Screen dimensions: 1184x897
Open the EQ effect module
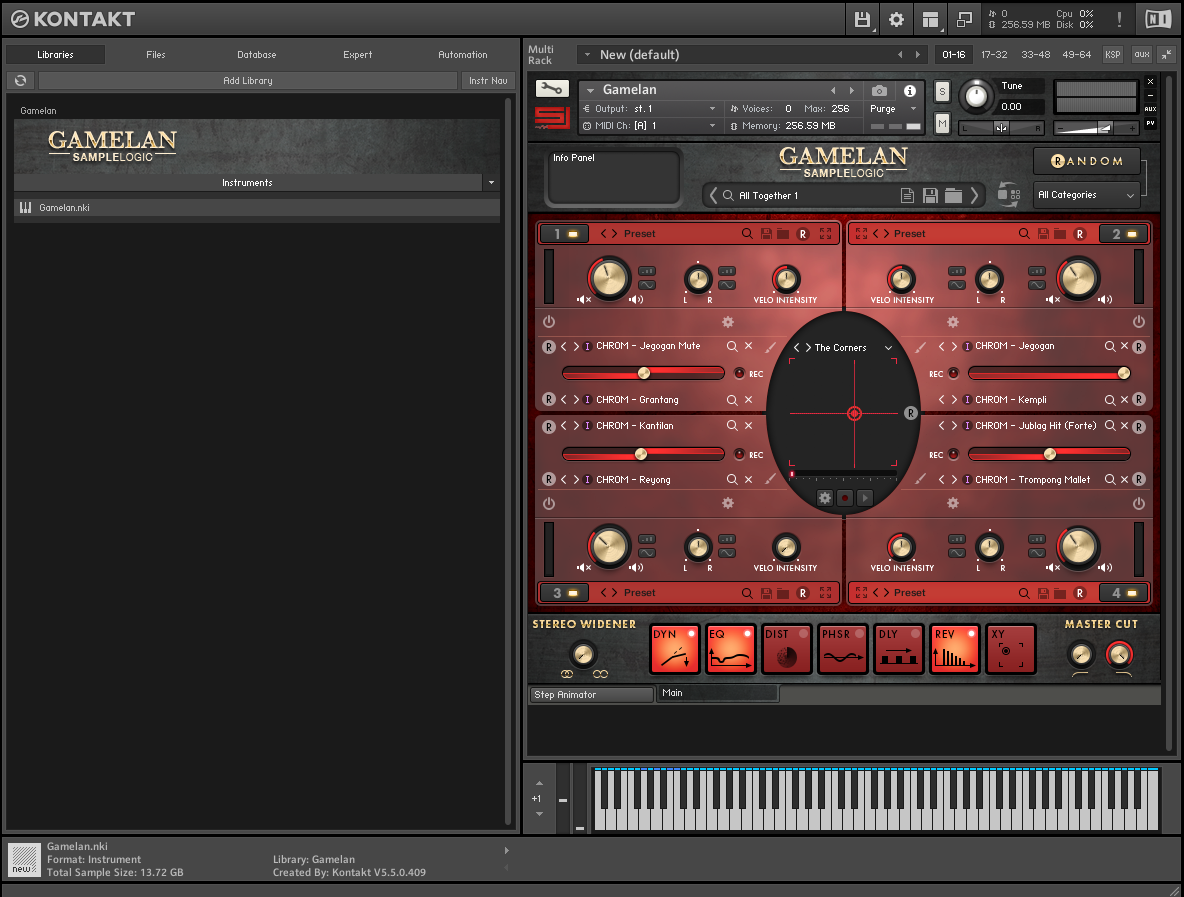pyautogui.click(x=730, y=649)
